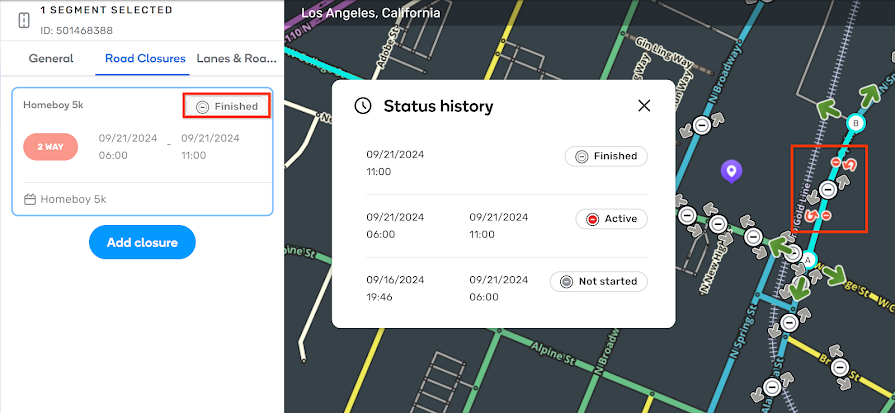Select node B on the highlighted segment
The image size is (895, 413).
pos(855,123)
